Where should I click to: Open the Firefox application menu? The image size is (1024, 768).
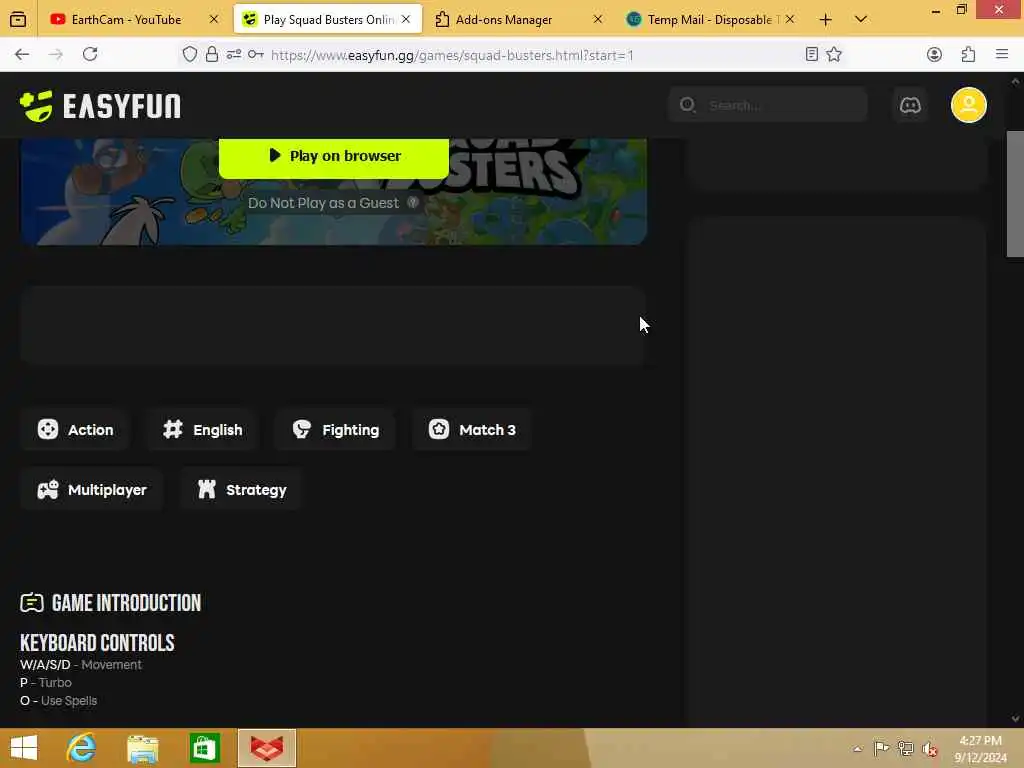(1002, 54)
